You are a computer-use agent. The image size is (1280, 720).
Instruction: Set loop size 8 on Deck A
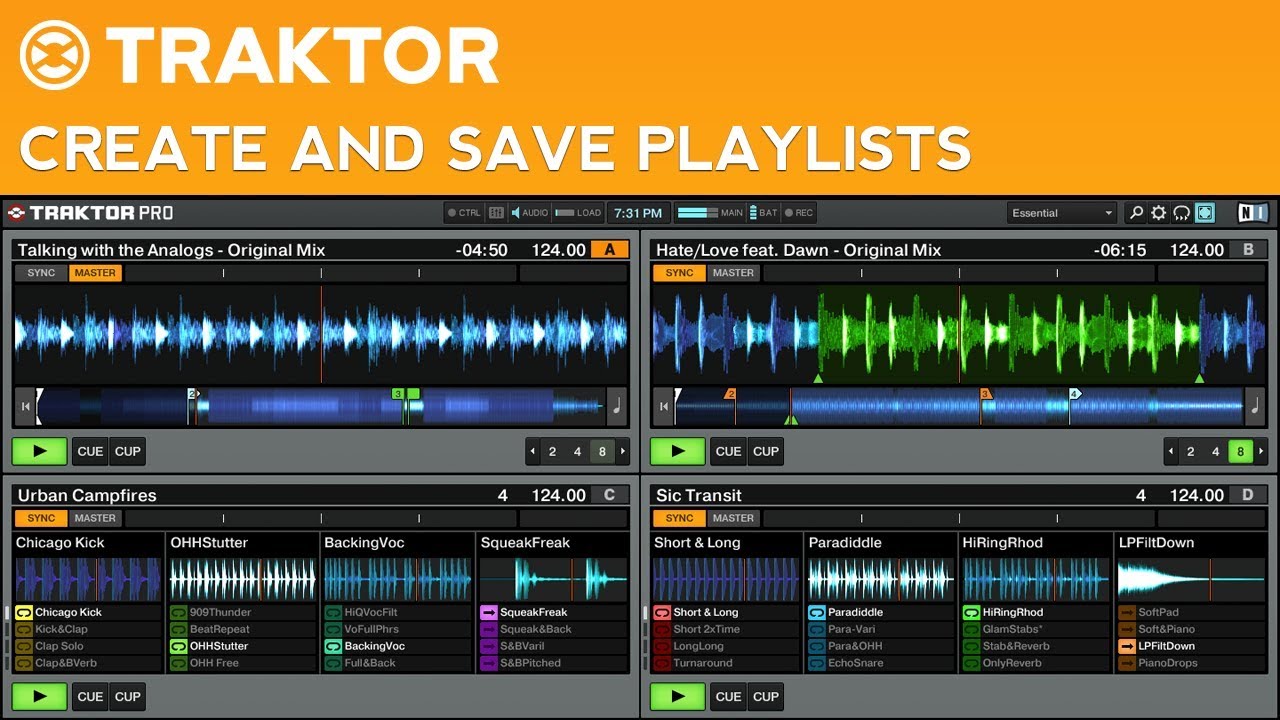click(602, 451)
